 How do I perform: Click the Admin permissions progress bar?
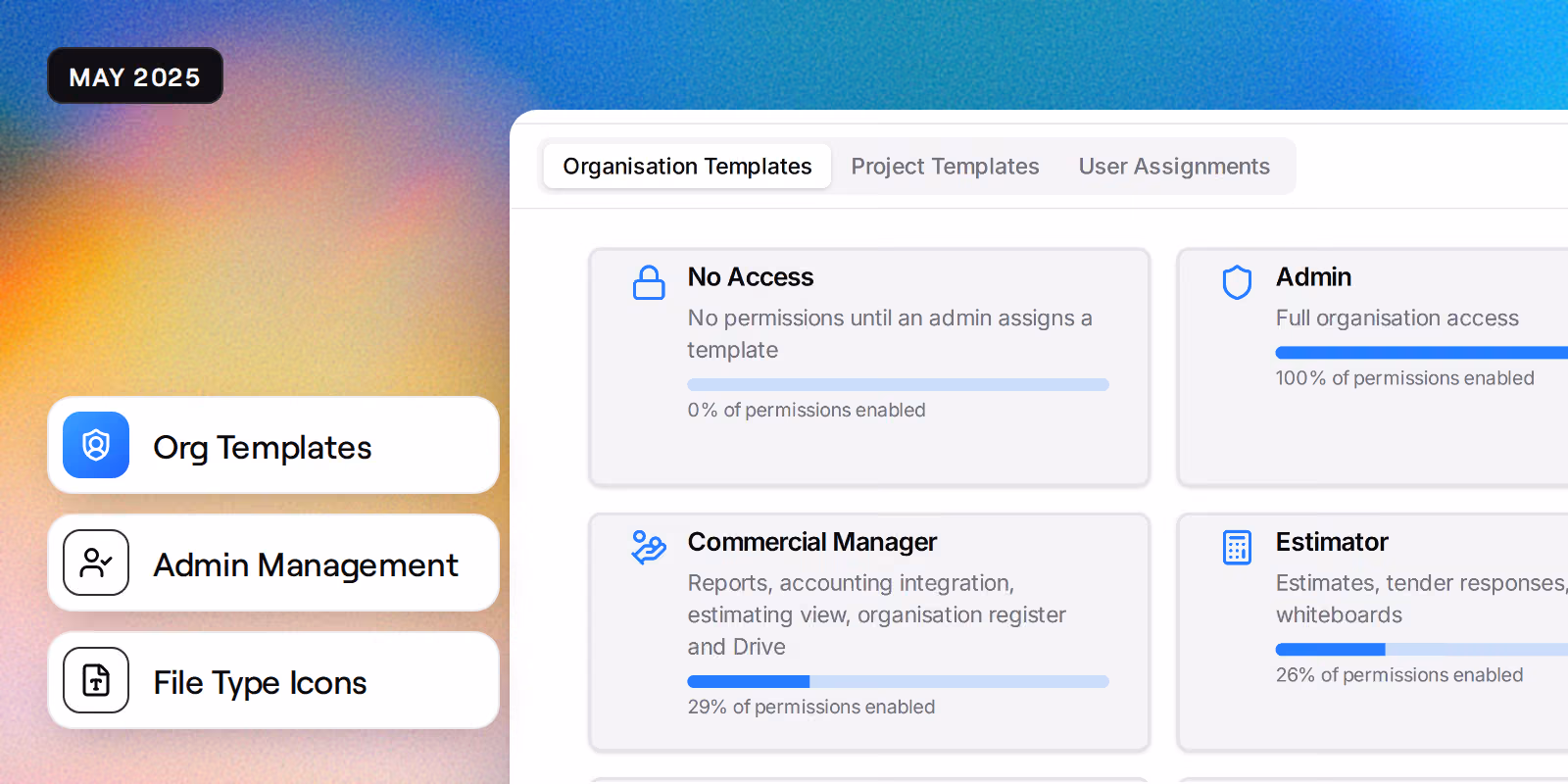coord(1421,353)
